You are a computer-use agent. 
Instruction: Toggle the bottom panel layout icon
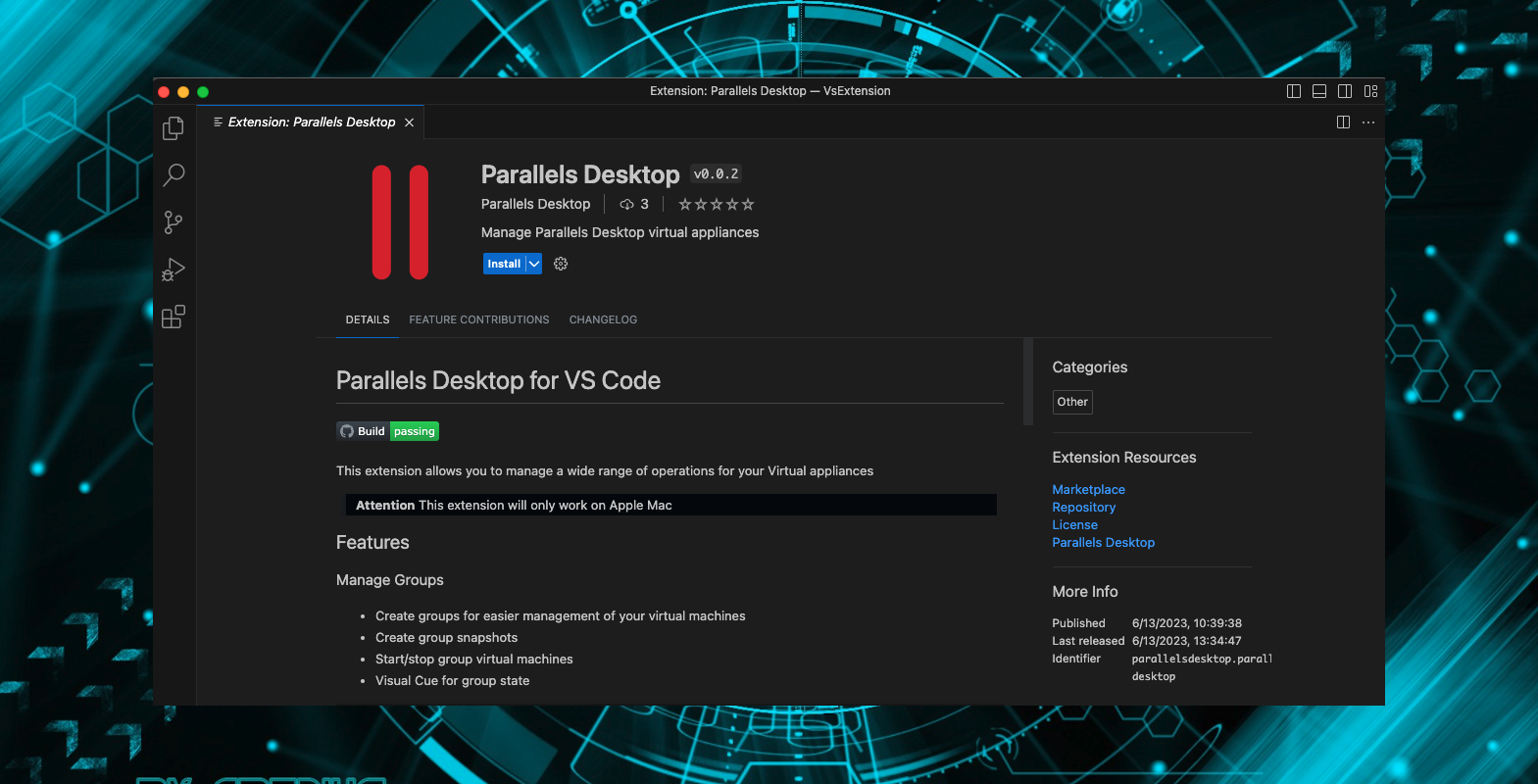pos(1319,91)
